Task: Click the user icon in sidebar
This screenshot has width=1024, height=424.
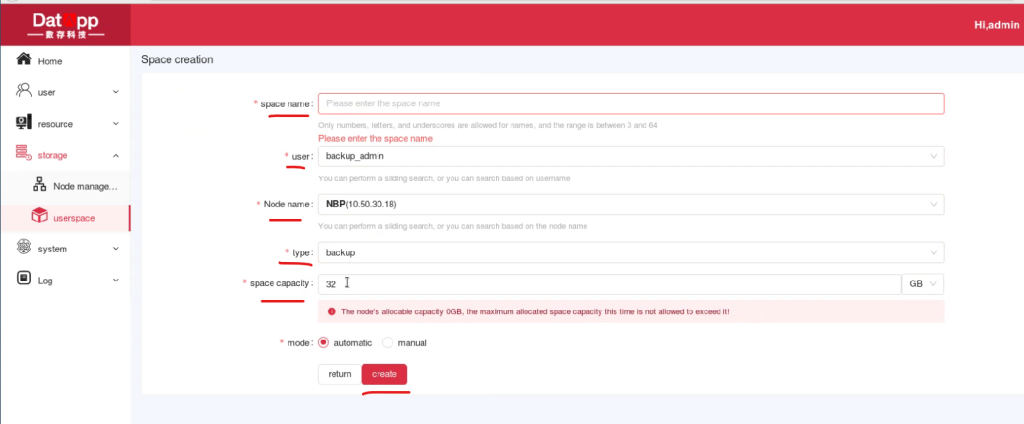Action: (24, 91)
